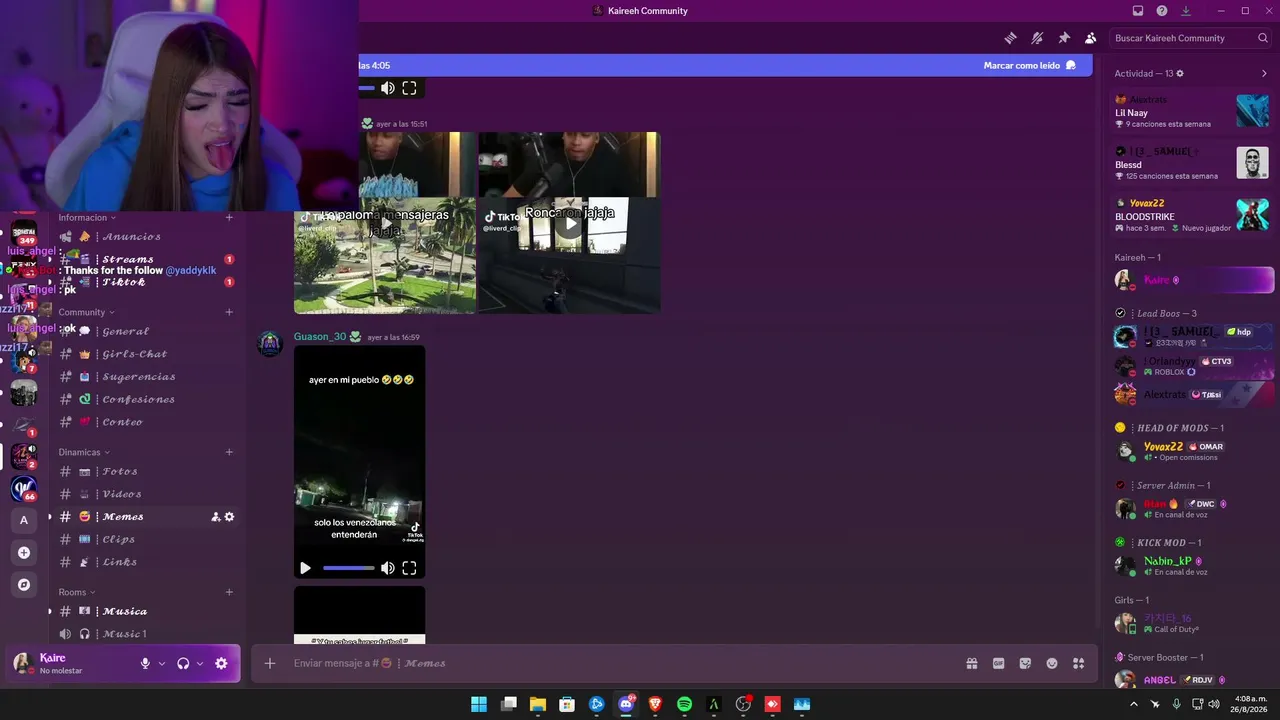Open pinned messages pin icon
The height and width of the screenshot is (720, 1280).
[1064, 38]
